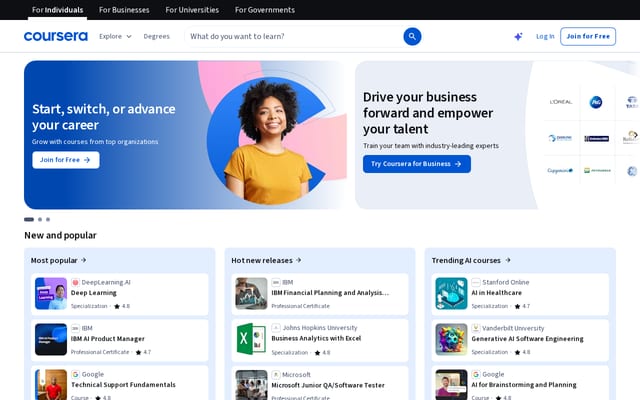Open the Generative AI Software Engineering thumbnail
Image resolution: width=640 pixels, height=400 pixels.
pyautogui.click(x=451, y=340)
